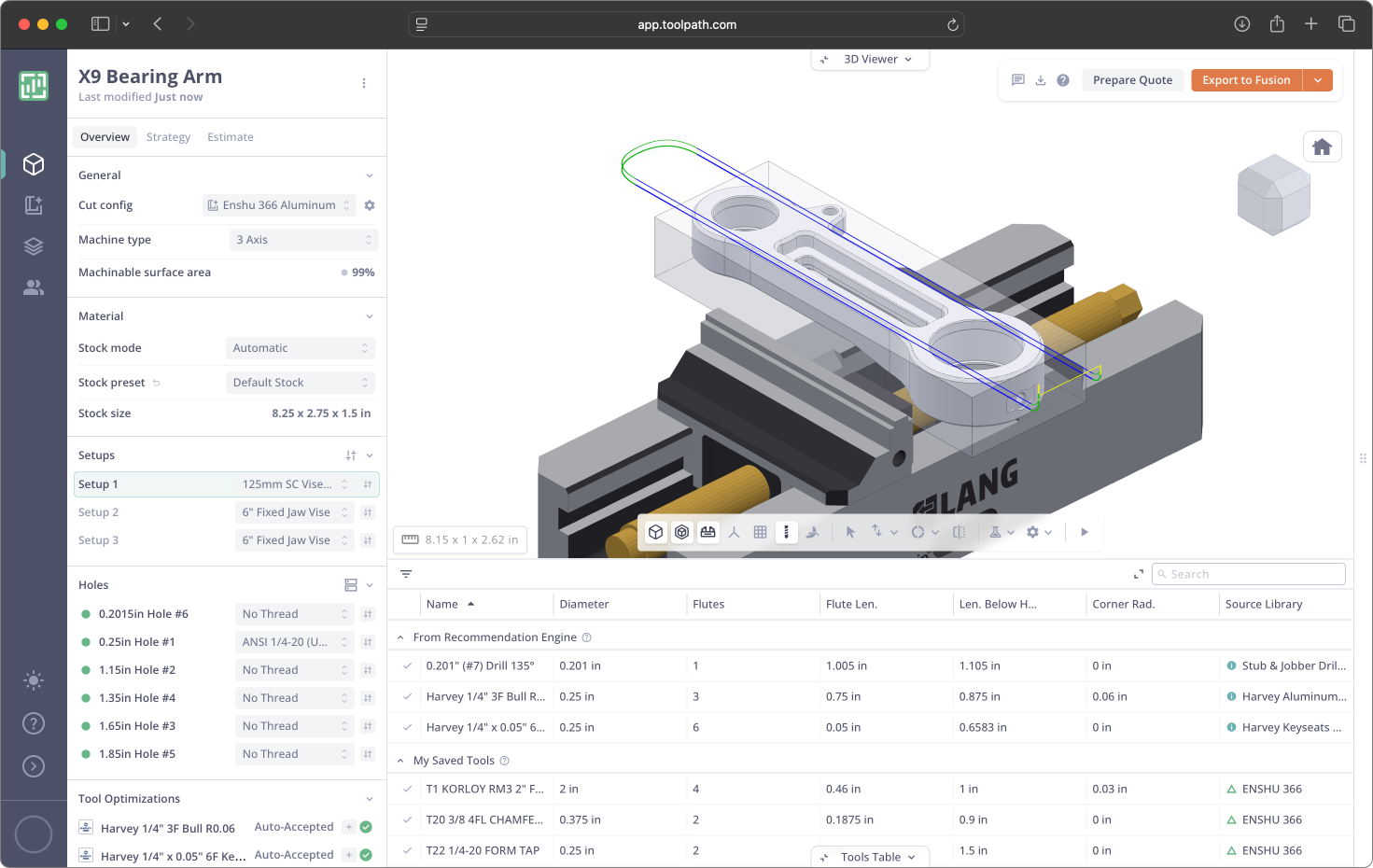Click the Toolpath logo in the sidebar
This screenshot has height=868, width=1373.
(34, 86)
